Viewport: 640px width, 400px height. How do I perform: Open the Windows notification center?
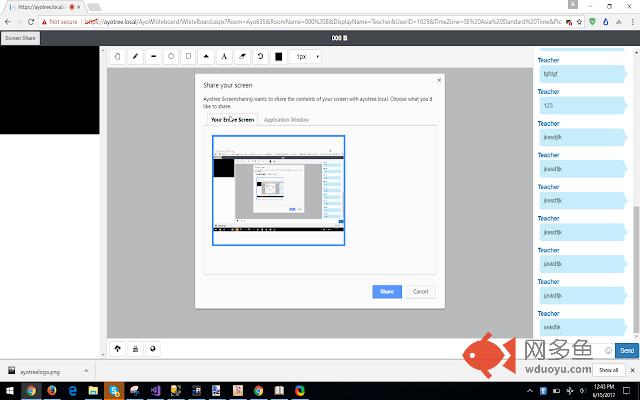[627, 391]
